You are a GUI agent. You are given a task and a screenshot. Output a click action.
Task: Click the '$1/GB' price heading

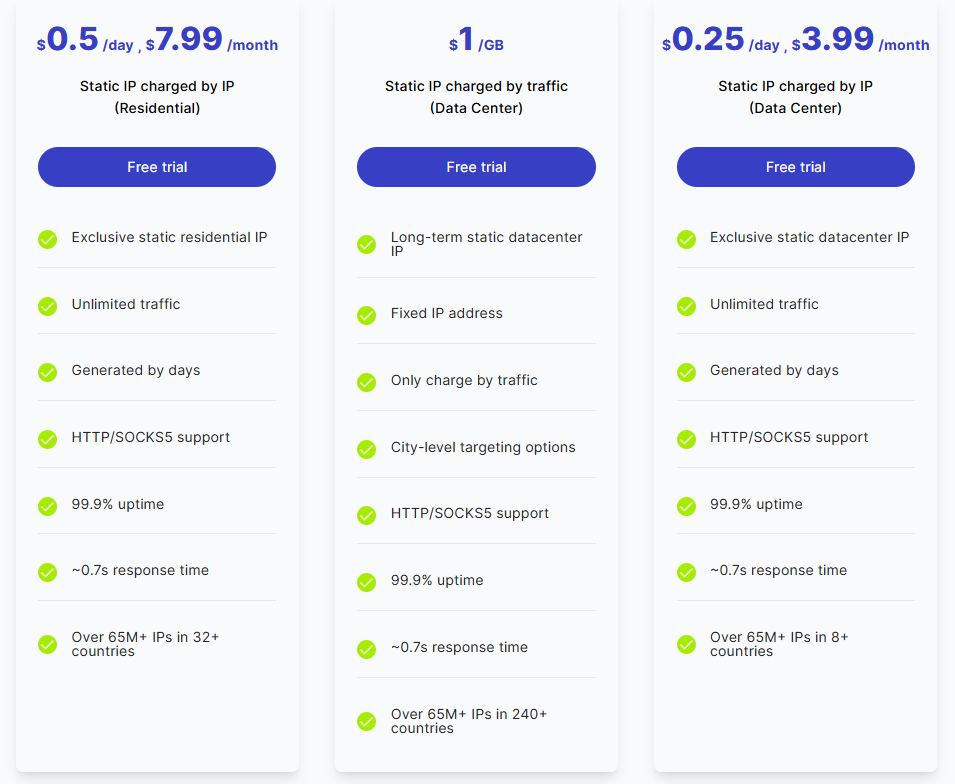point(476,40)
